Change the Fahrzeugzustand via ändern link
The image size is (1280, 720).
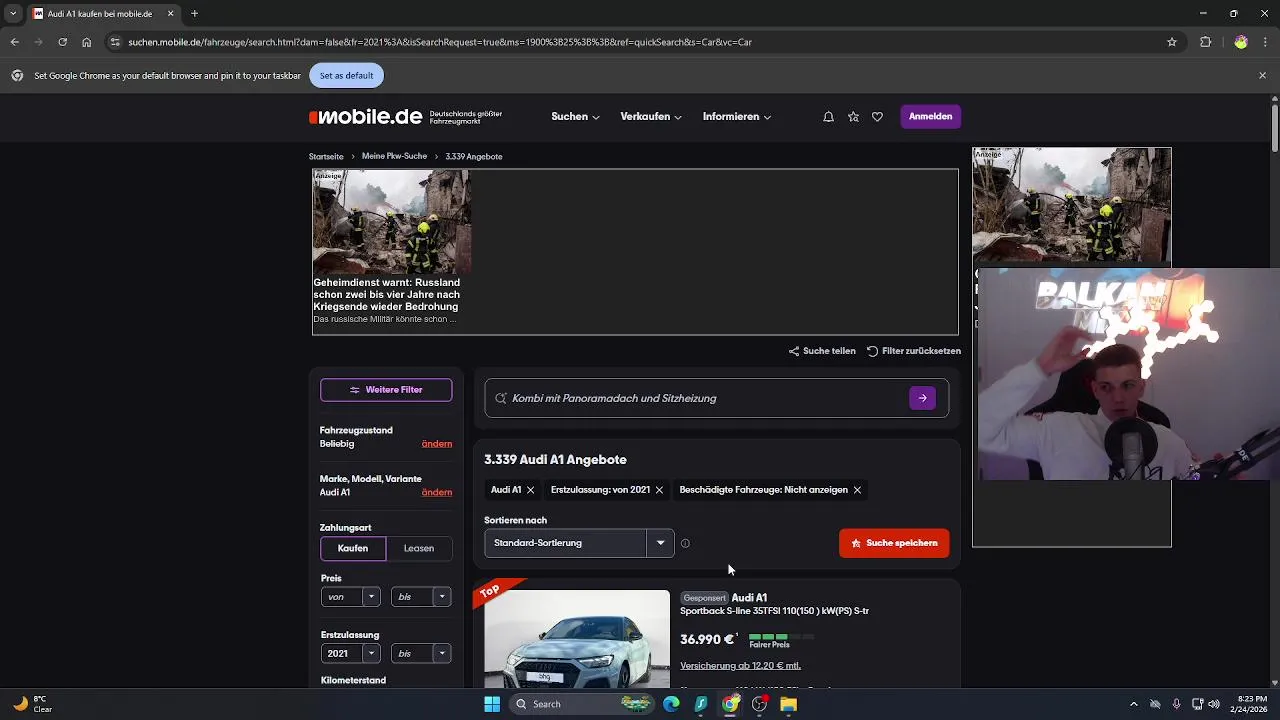pos(437,444)
